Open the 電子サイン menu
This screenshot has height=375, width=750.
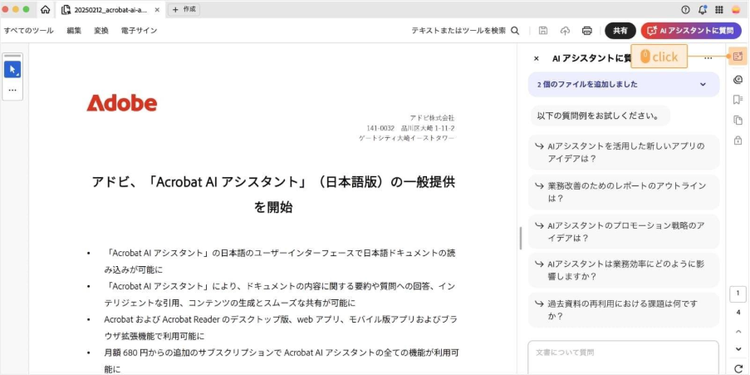point(139,31)
